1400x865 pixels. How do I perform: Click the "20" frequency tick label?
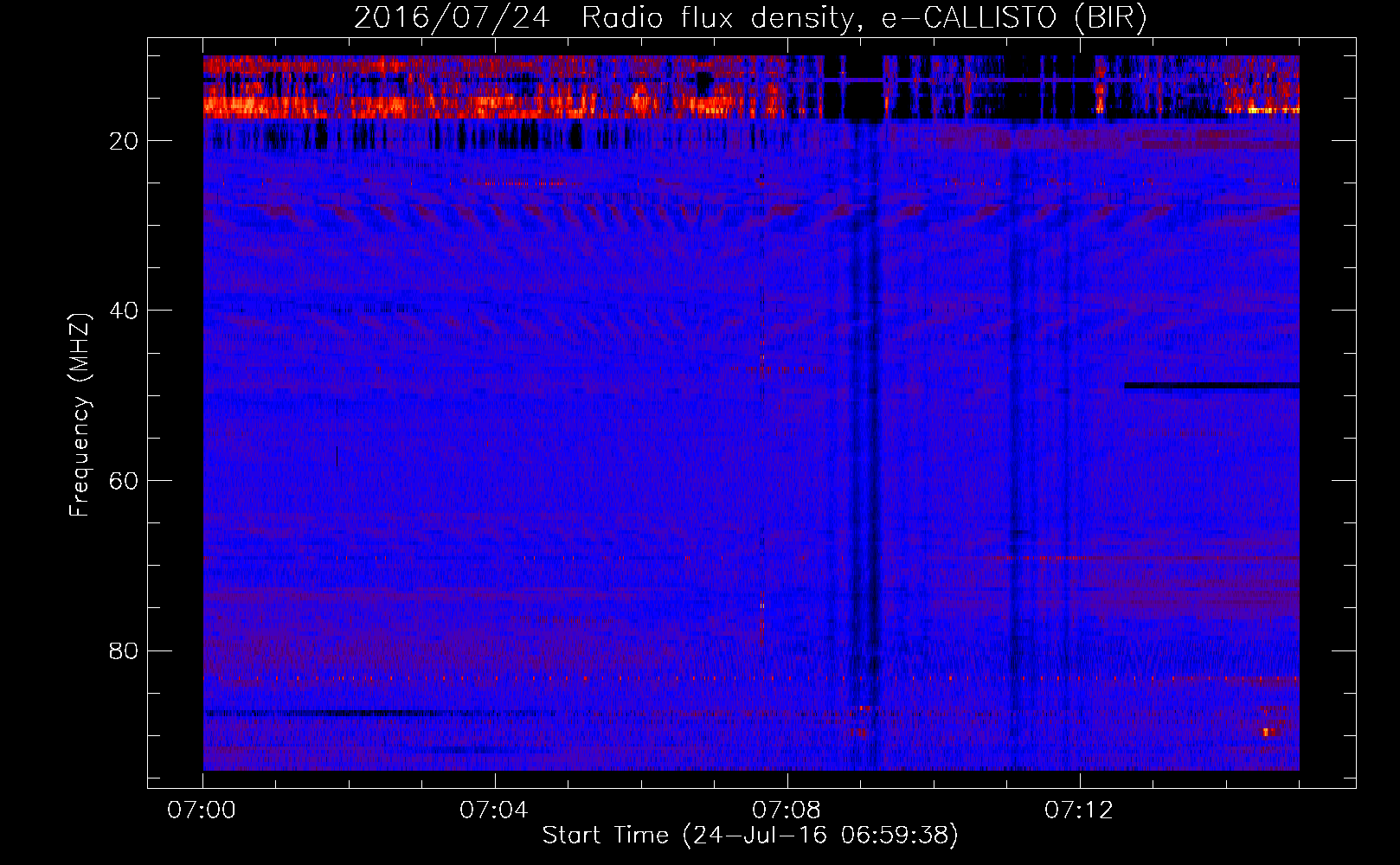125,141
